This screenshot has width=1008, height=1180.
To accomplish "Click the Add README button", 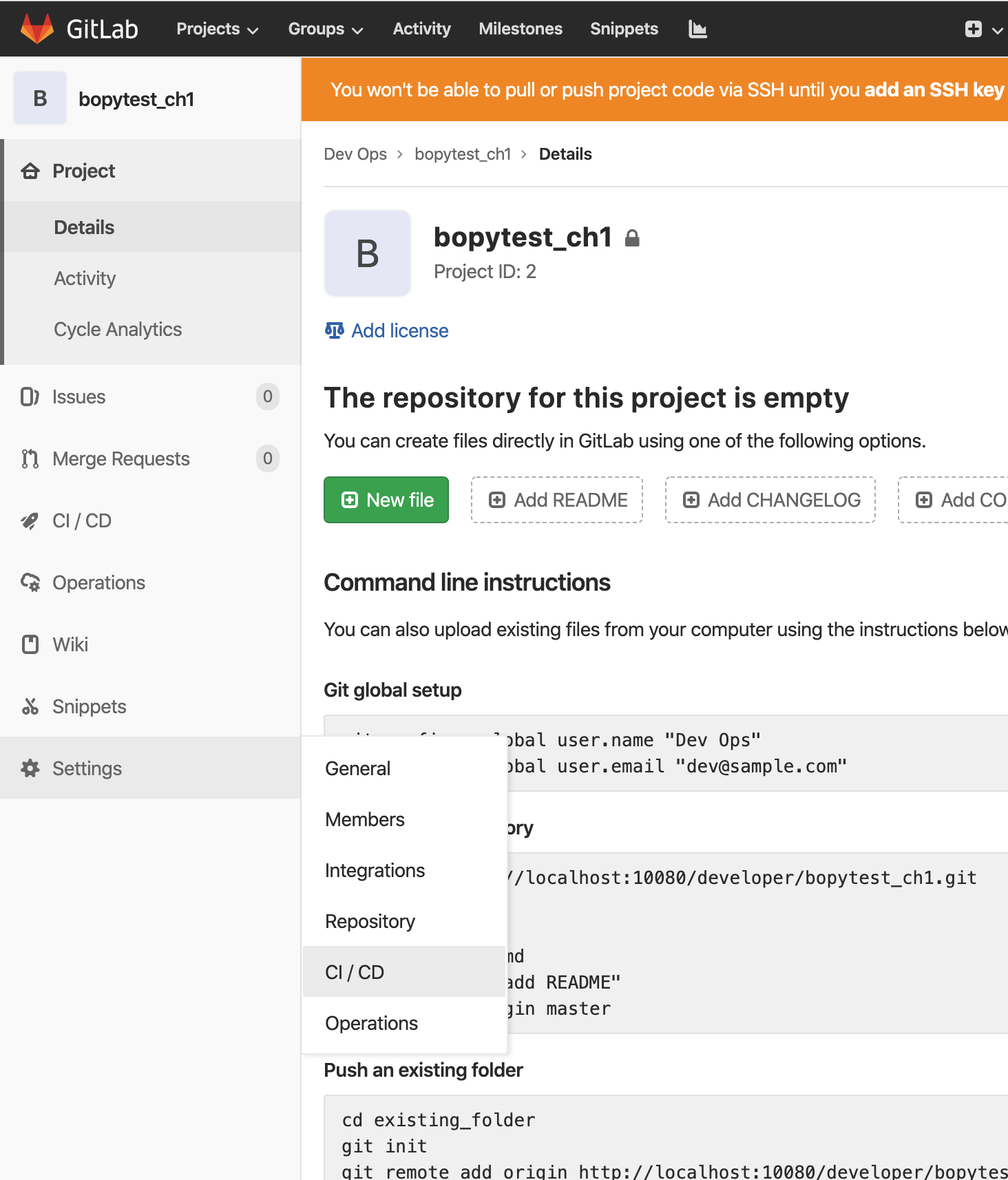I will pos(557,500).
